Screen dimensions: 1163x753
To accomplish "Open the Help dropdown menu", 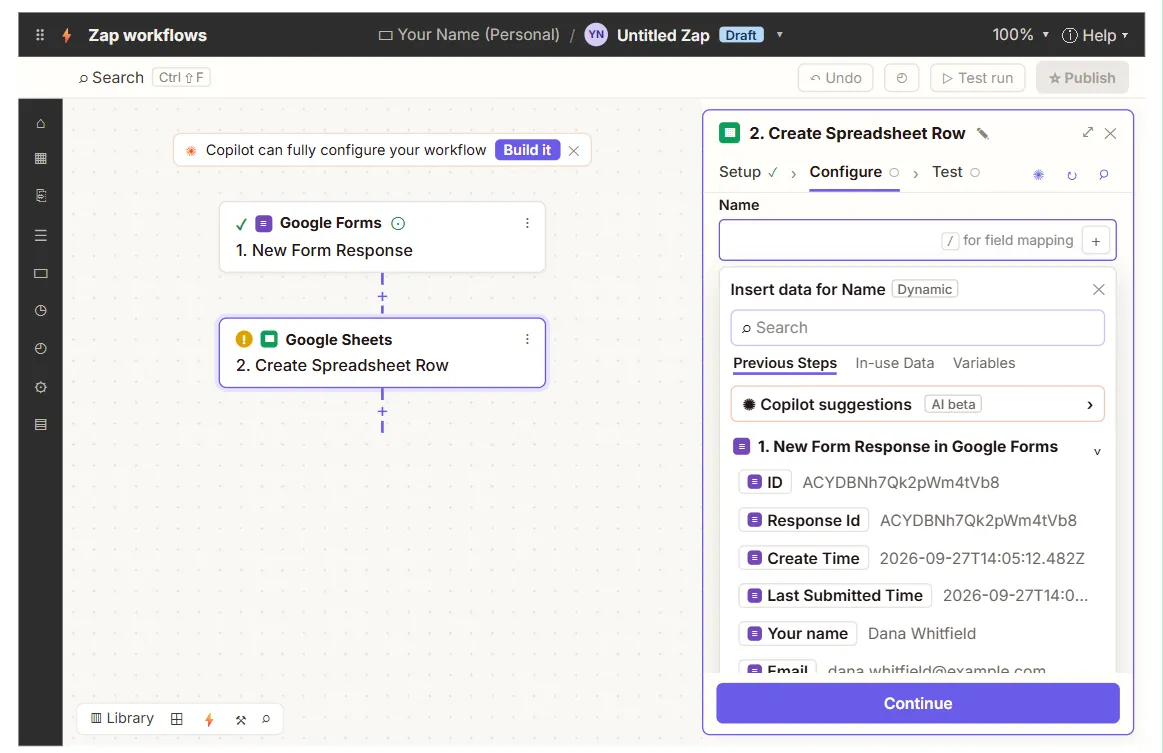I will pos(1095,35).
